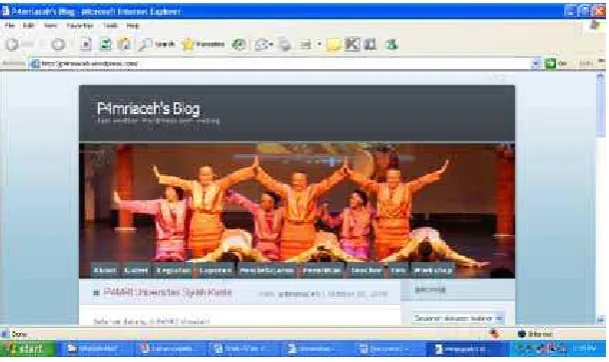Click the Back arrow toolbar button
609x362 pixels.
point(12,45)
